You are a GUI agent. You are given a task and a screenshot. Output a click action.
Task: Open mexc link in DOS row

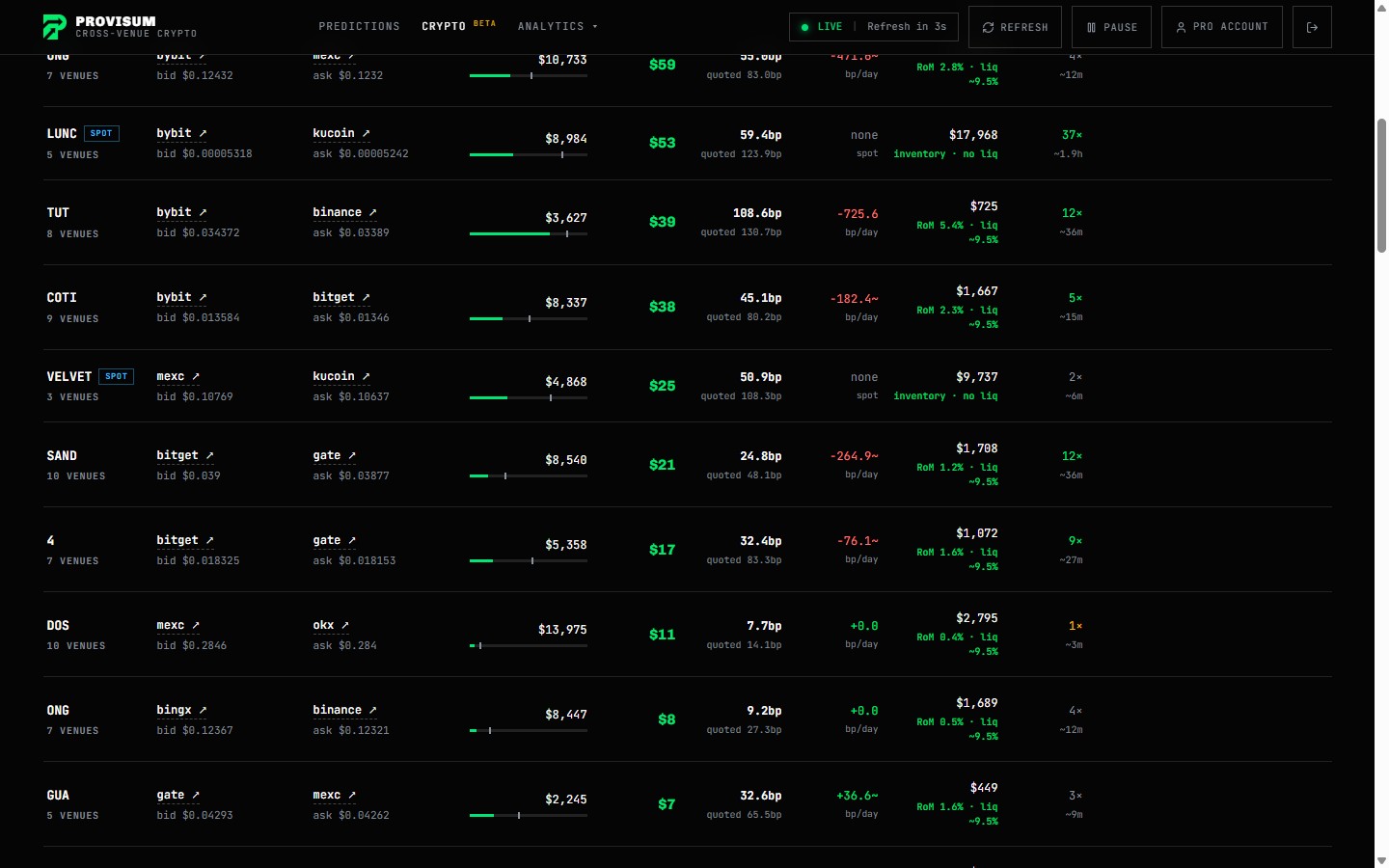click(178, 625)
